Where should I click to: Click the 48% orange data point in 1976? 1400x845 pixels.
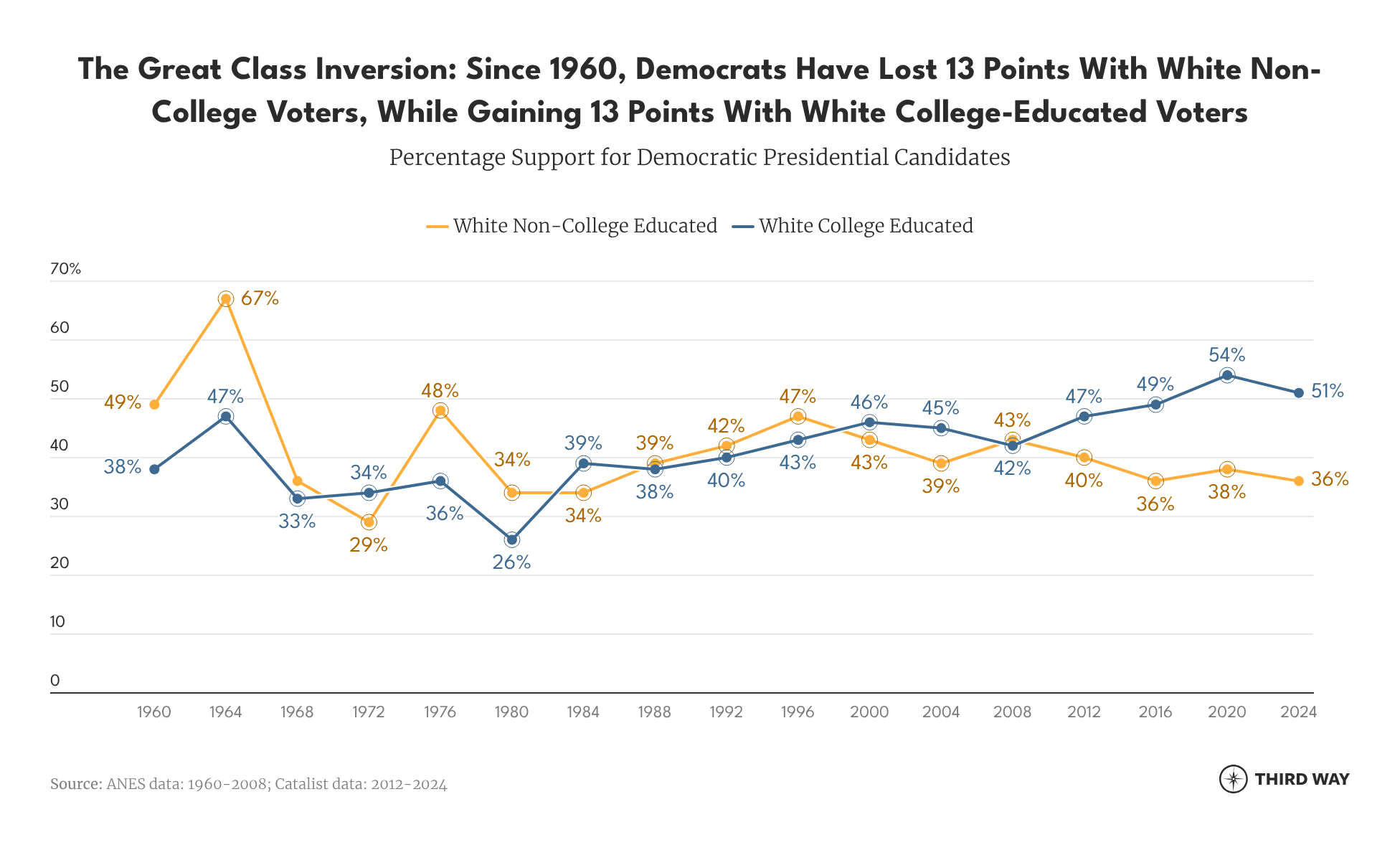(x=440, y=410)
